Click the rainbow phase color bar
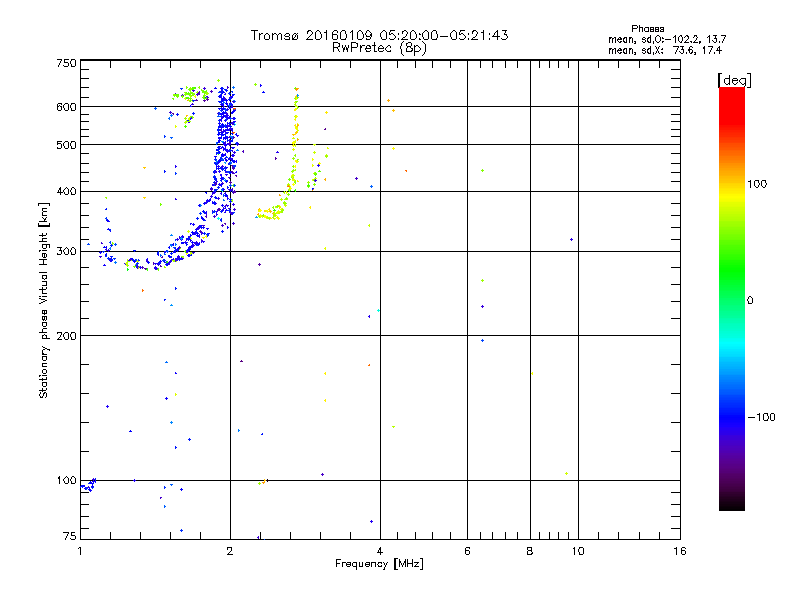800x600 pixels. click(x=732, y=298)
